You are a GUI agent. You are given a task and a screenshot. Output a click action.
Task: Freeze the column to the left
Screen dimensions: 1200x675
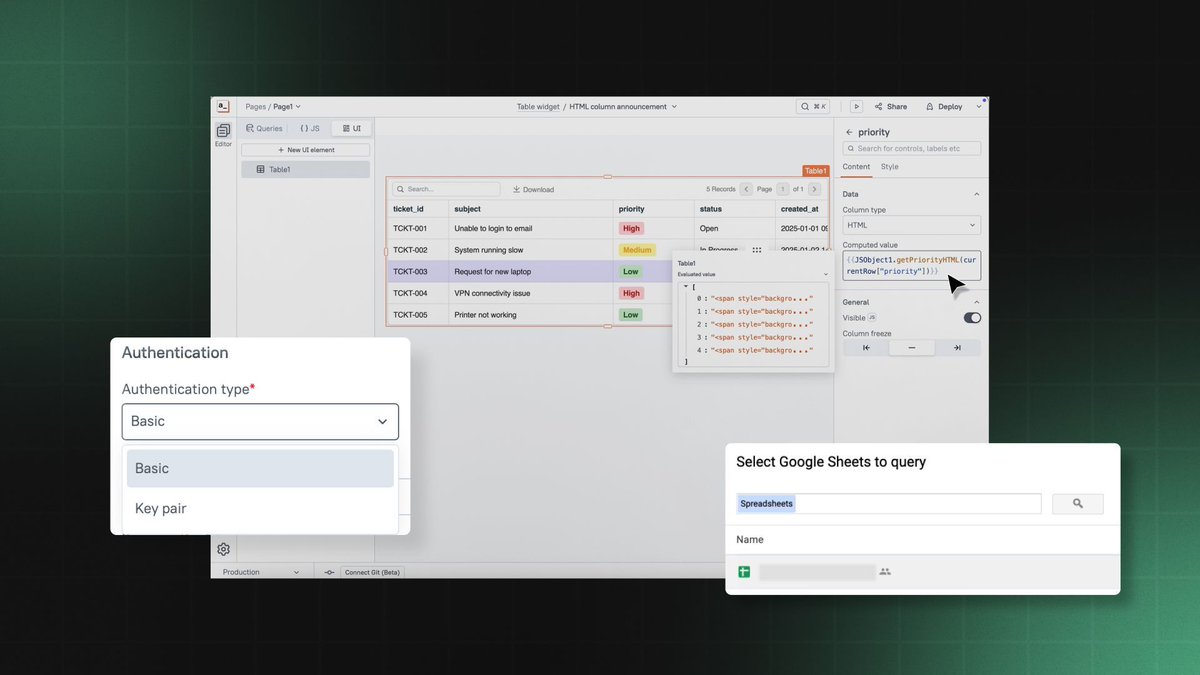pyautogui.click(x=866, y=348)
